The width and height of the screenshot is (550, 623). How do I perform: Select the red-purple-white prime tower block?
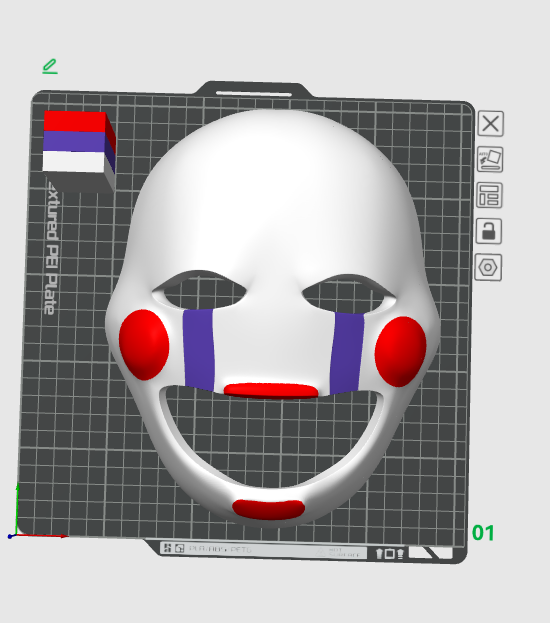pyautogui.click(x=79, y=152)
